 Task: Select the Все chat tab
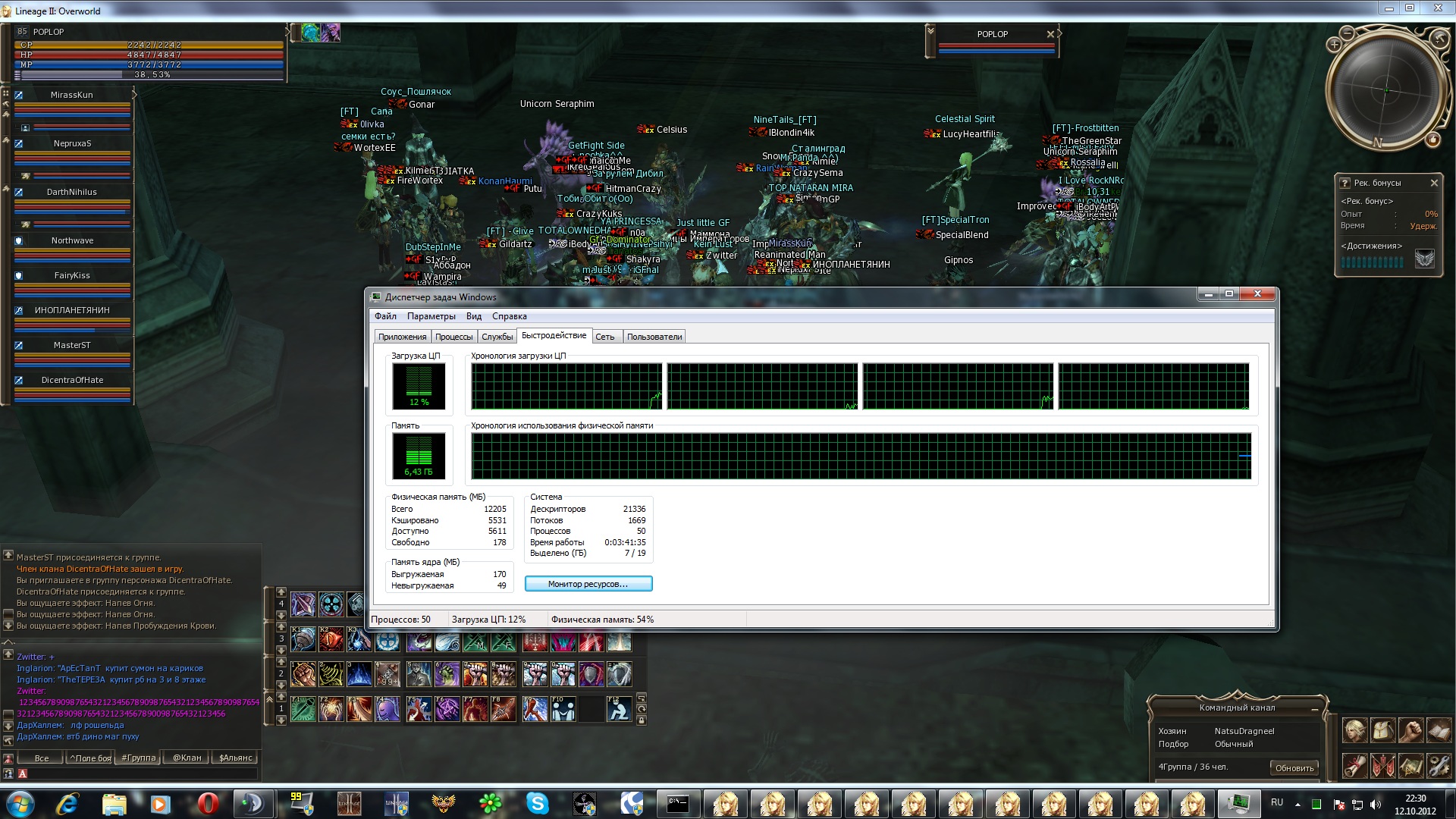pyautogui.click(x=42, y=758)
